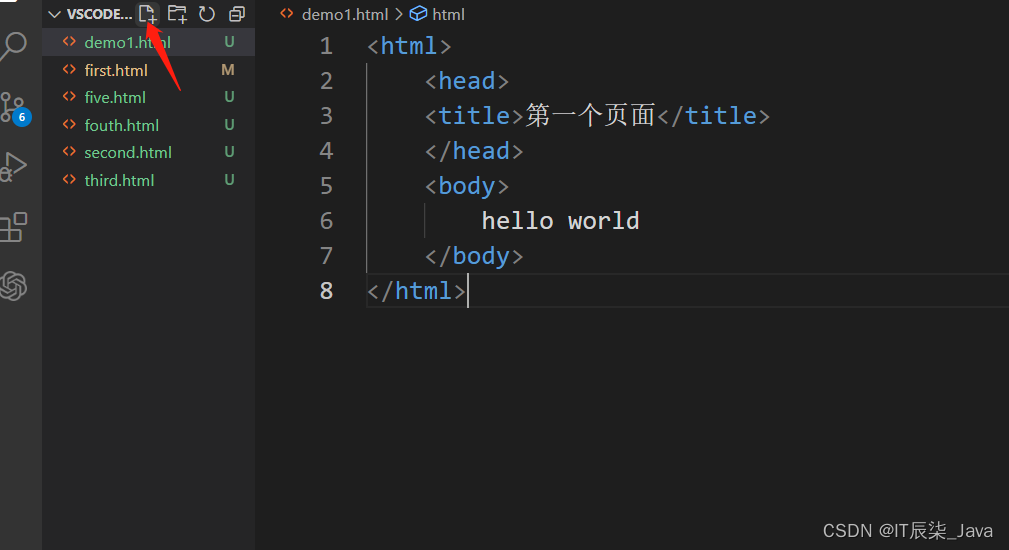Click the html file icon beside first.html
Screen dimensions: 1009x550
coord(69,69)
